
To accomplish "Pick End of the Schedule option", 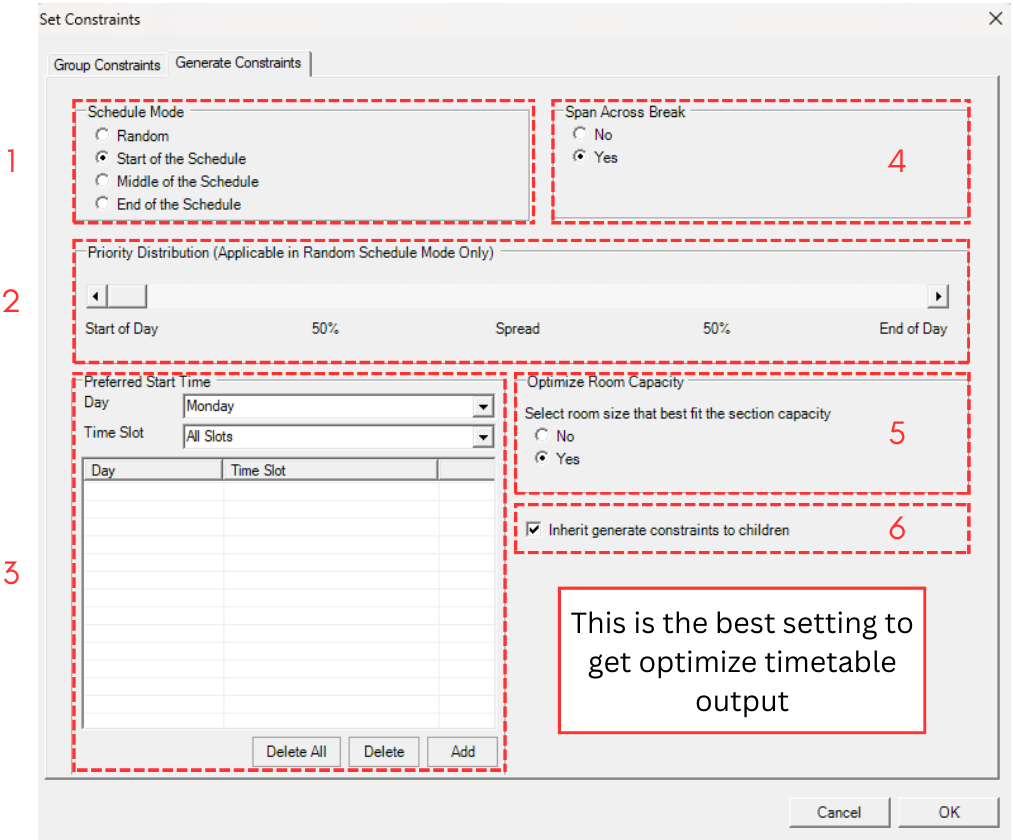I will coord(101,204).
